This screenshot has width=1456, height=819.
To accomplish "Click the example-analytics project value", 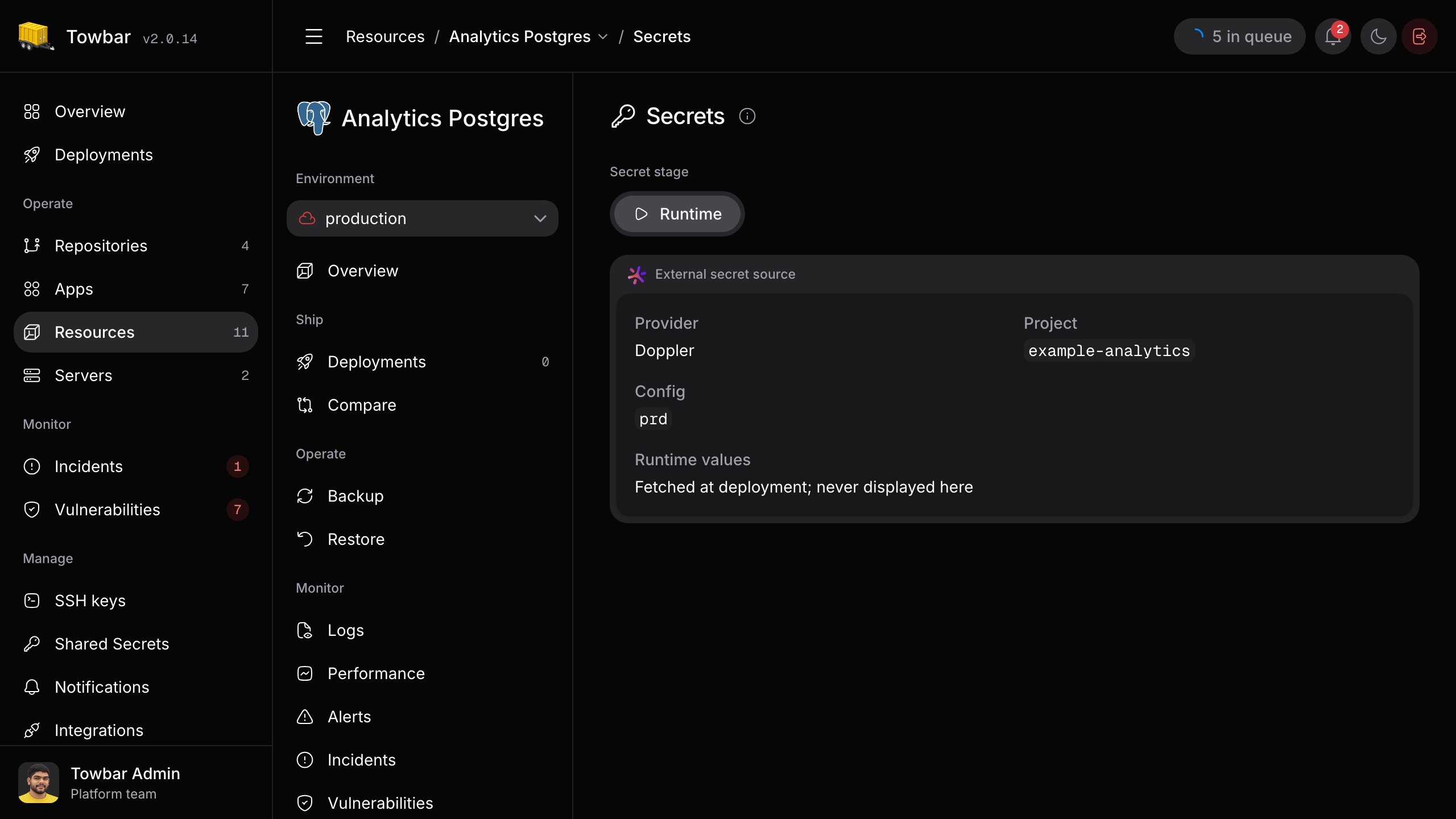I will 1109,351.
